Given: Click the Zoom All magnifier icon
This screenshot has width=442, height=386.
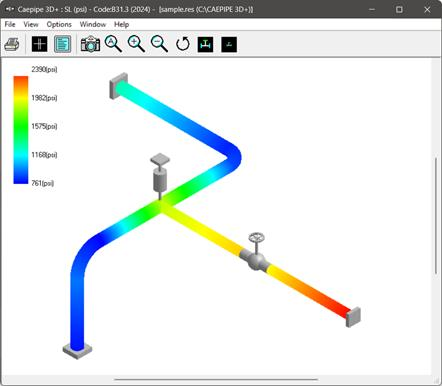Looking at the screenshot, I should (x=113, y=44).
